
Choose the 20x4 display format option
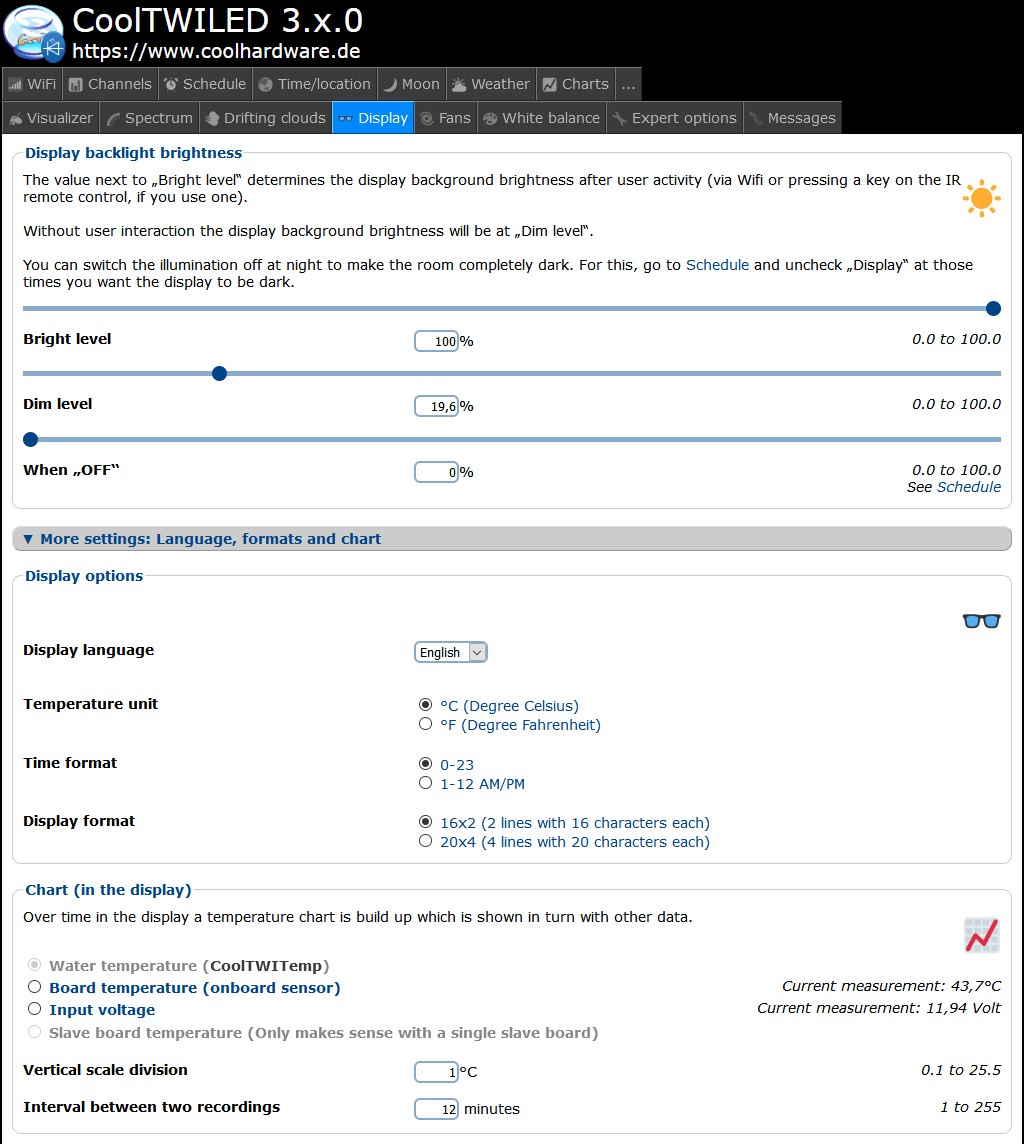(x=426, y=842)
